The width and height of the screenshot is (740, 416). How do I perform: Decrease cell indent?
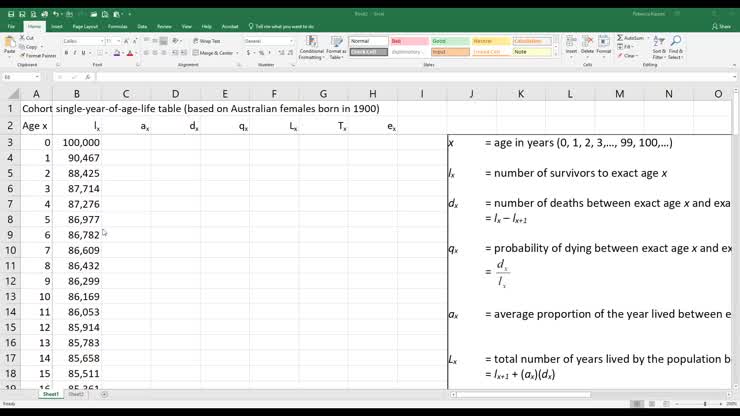pos(175,53)
